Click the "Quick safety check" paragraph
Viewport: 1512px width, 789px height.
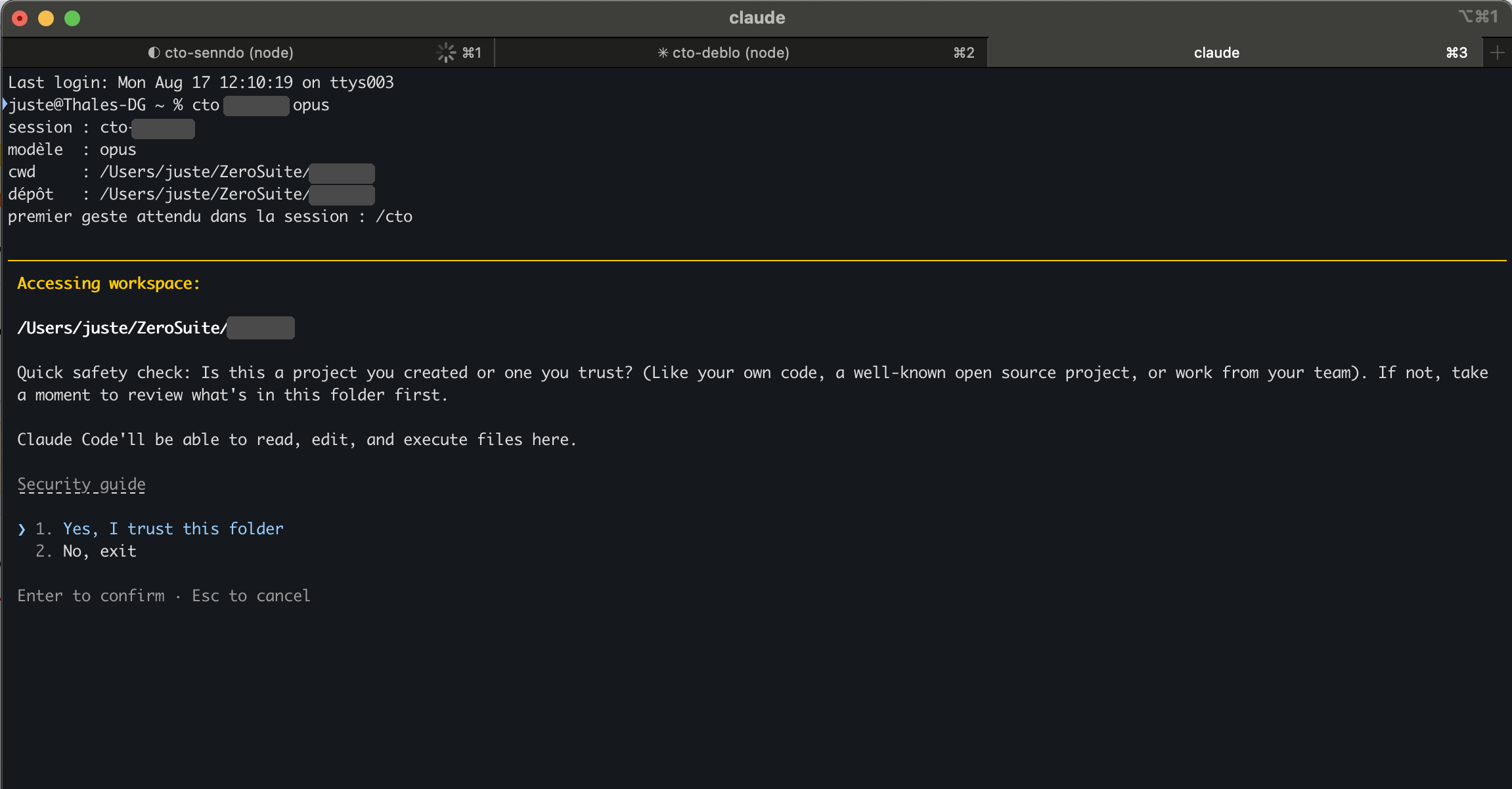753,384
